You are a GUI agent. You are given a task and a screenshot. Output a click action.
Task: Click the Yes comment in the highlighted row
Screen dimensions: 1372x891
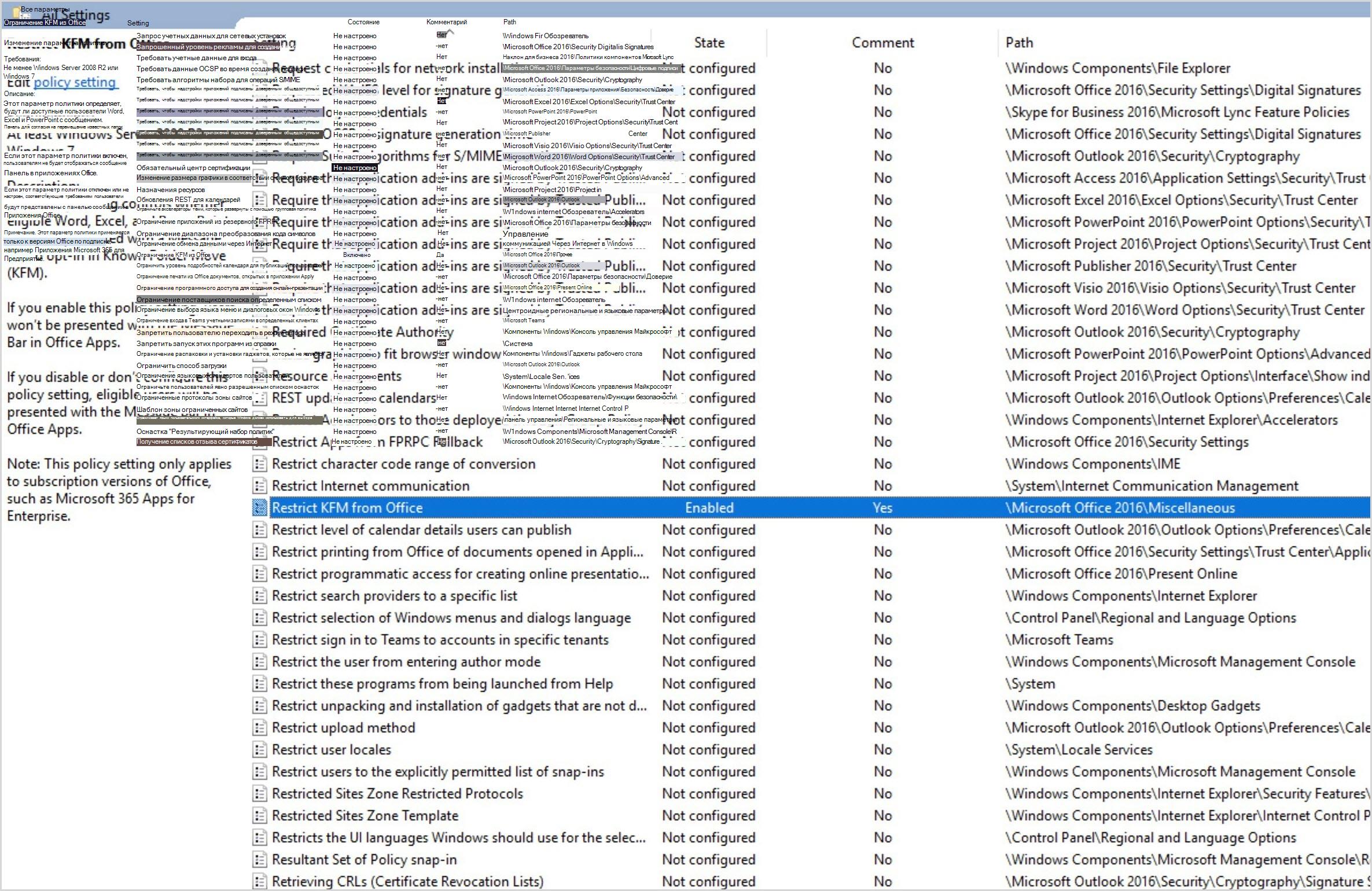click(883, 508)
